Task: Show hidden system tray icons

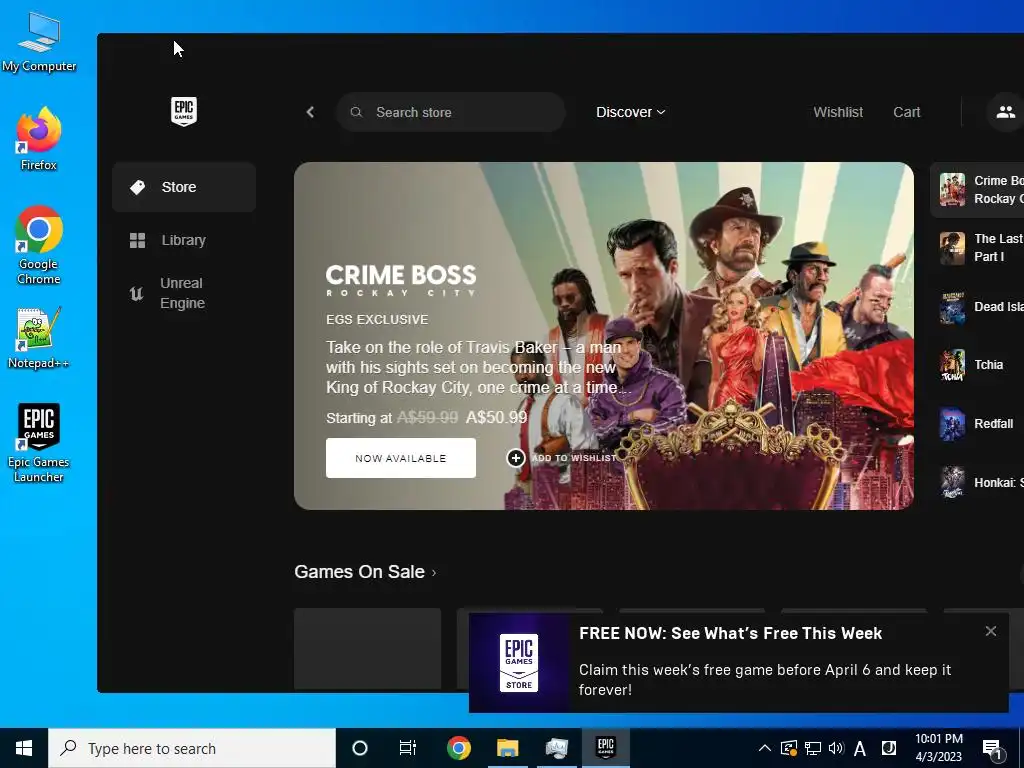Action: click(764, 748)
